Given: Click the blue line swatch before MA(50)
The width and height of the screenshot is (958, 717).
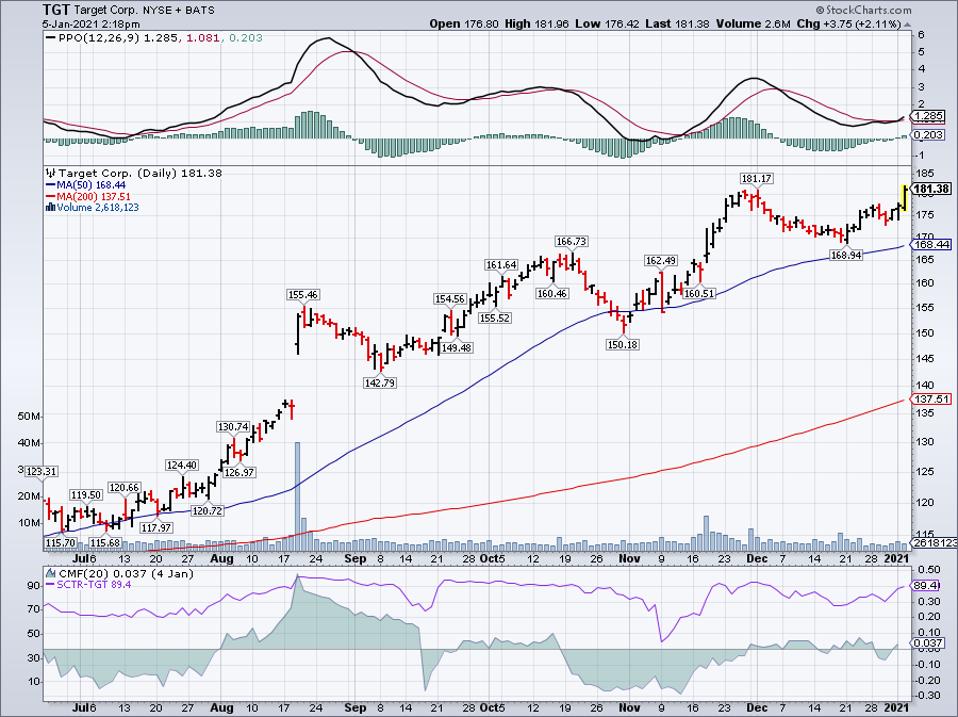Looking at the screenshot, I should pos(51,185).
